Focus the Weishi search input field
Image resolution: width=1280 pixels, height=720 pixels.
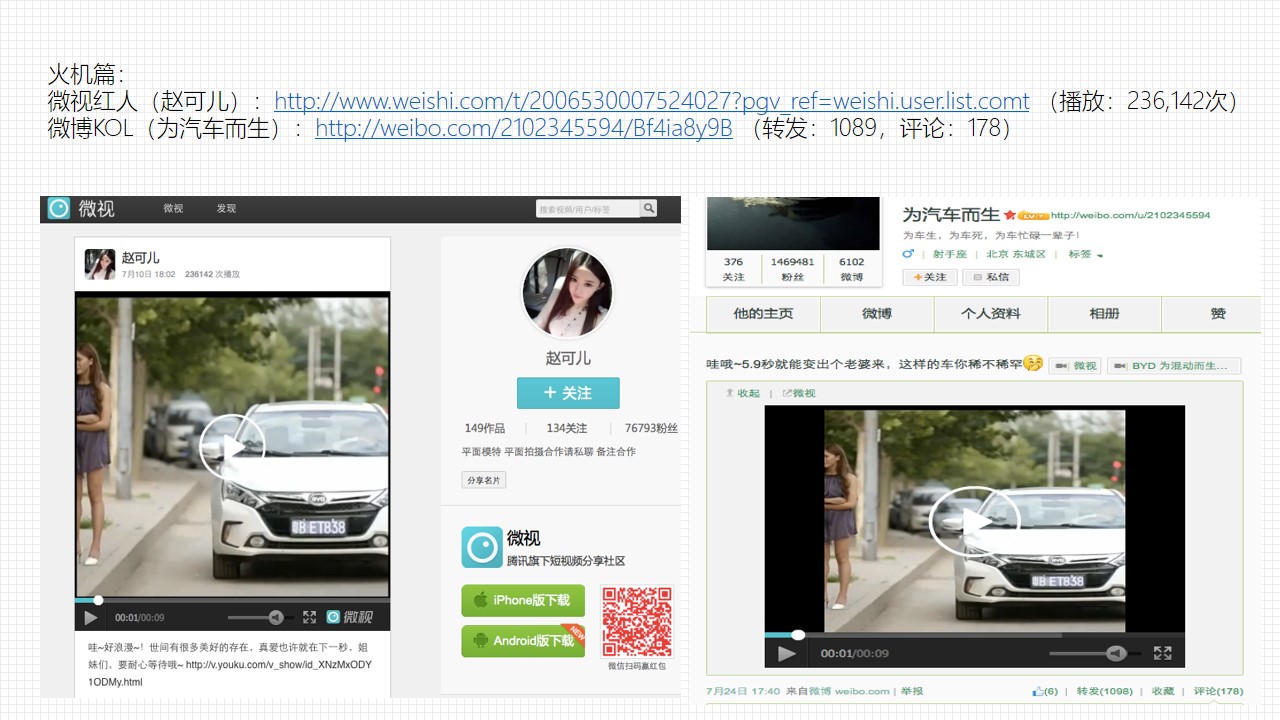tap(588, 209)
